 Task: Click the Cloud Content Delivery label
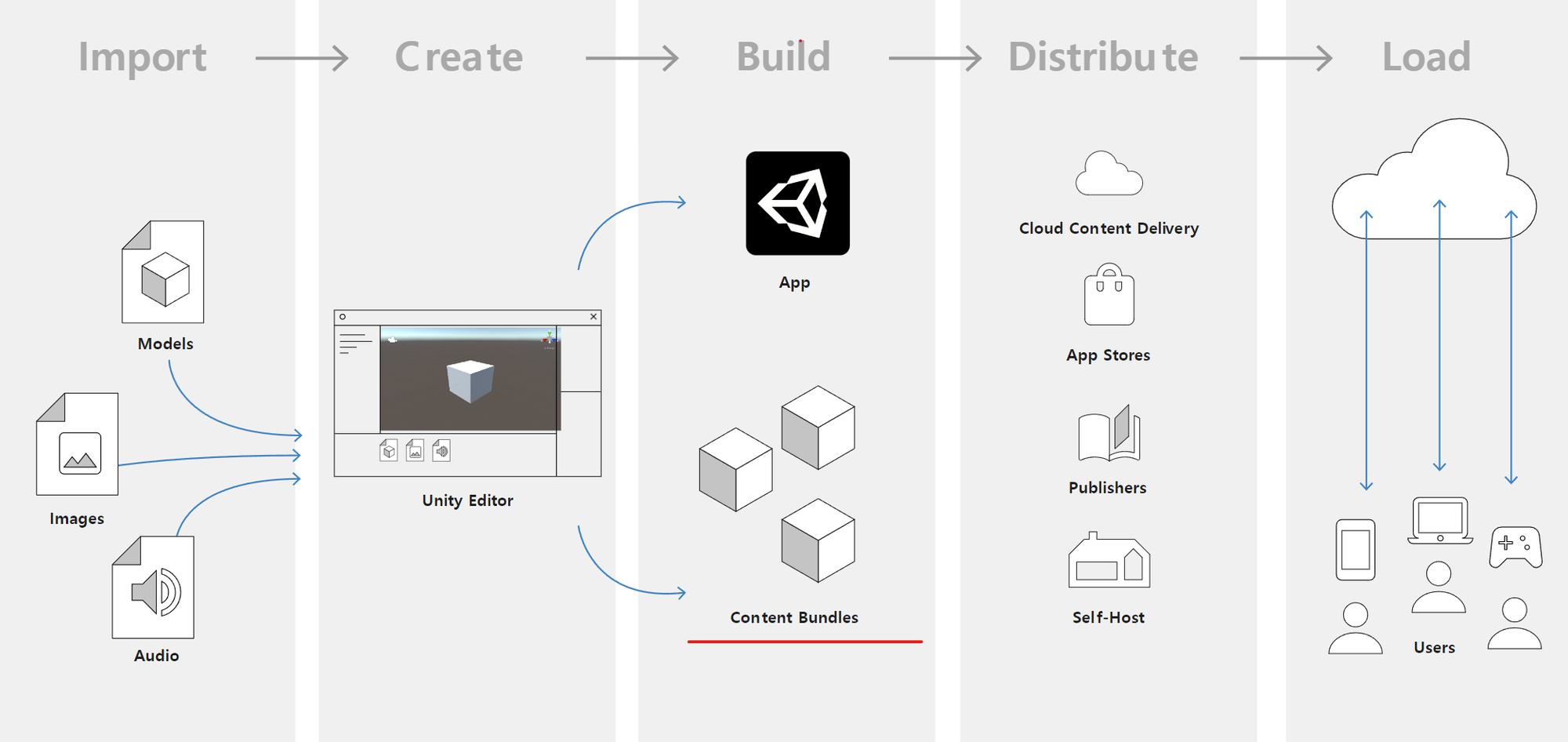click(x=1109, y=228)
